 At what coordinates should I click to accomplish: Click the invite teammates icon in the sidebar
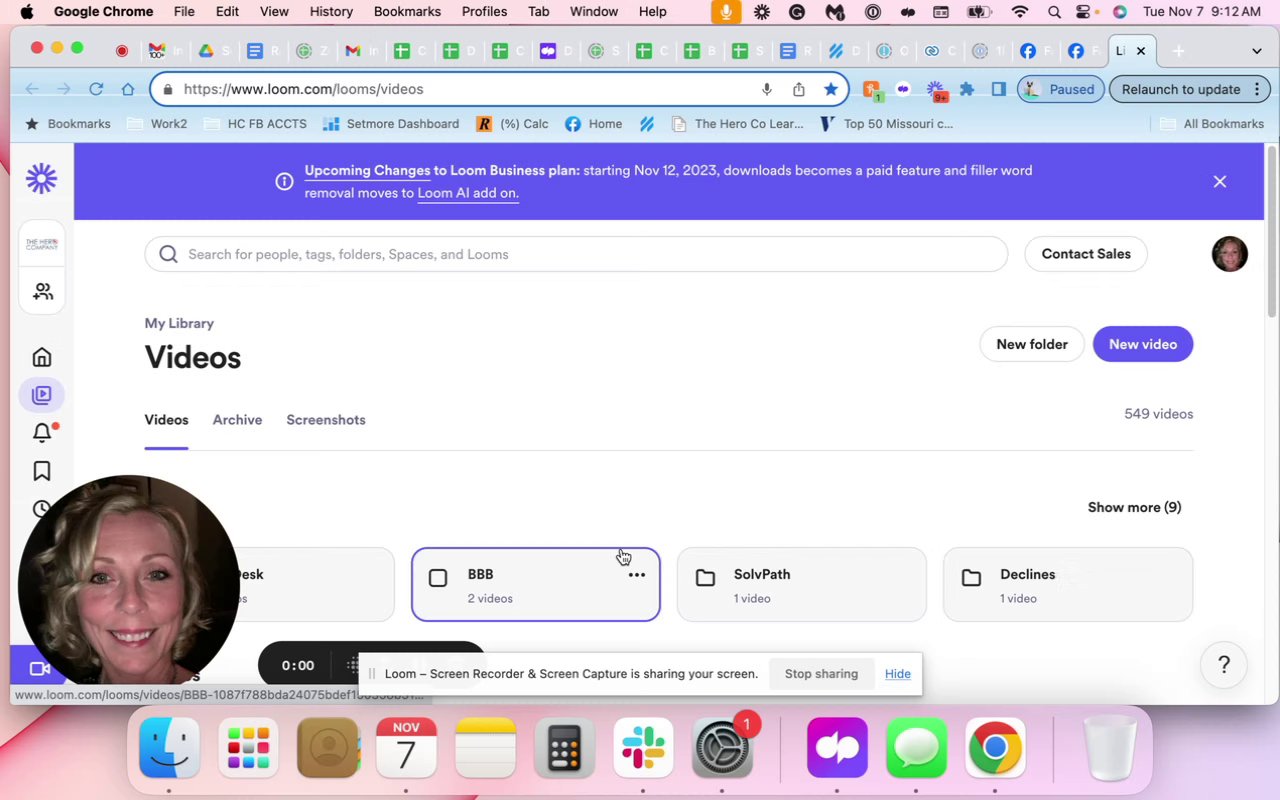click(42, 291)
